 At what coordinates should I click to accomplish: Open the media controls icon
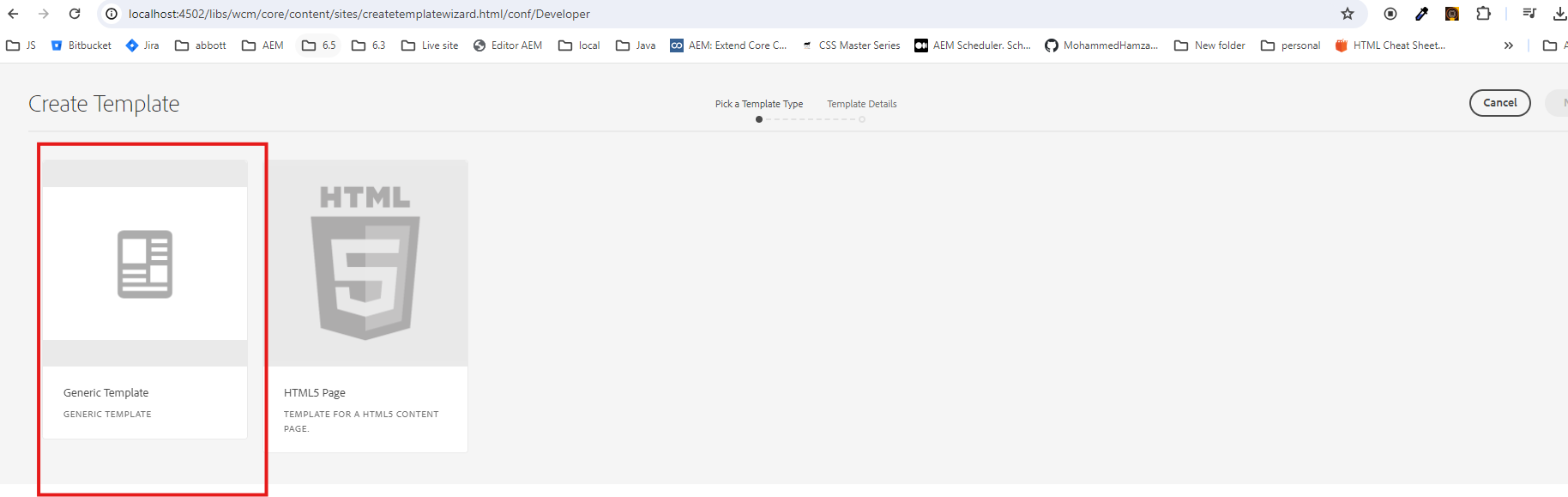point(1529,14)
